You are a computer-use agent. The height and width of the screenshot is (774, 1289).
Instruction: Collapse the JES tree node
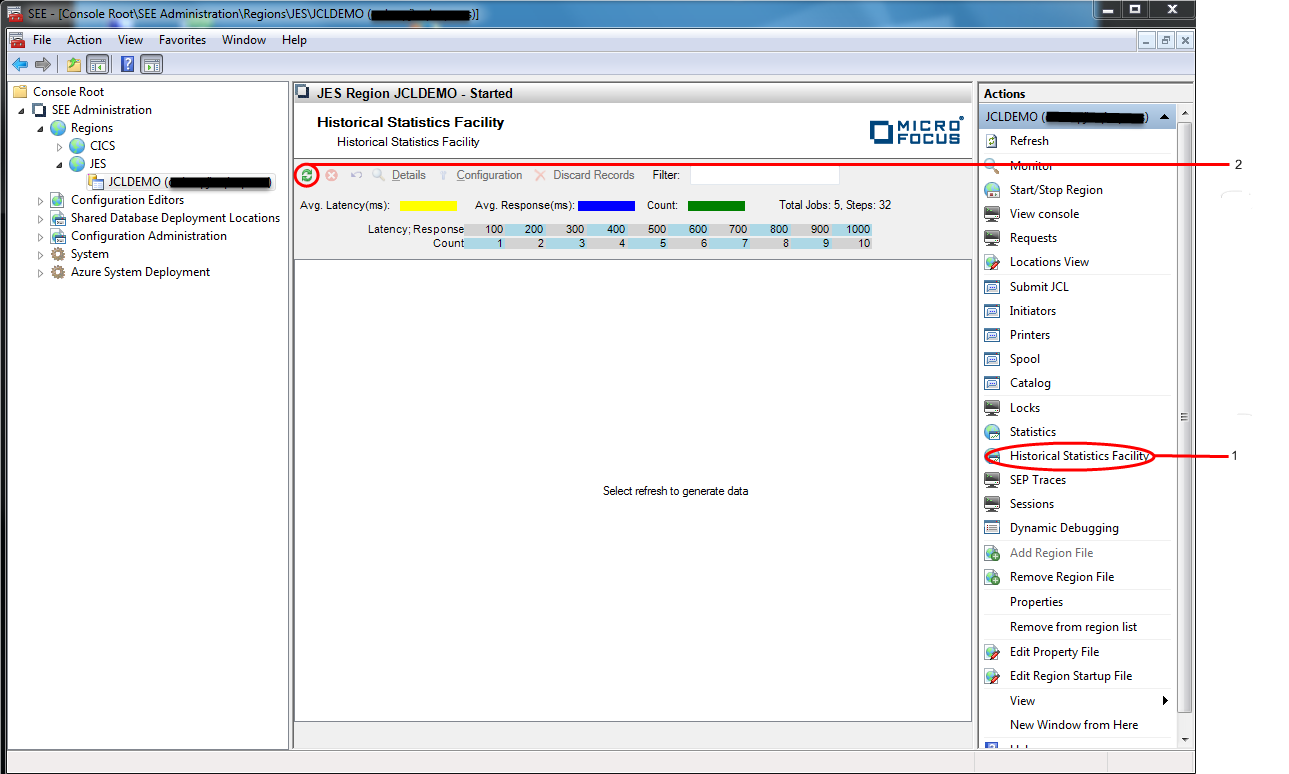pos(59,164)
